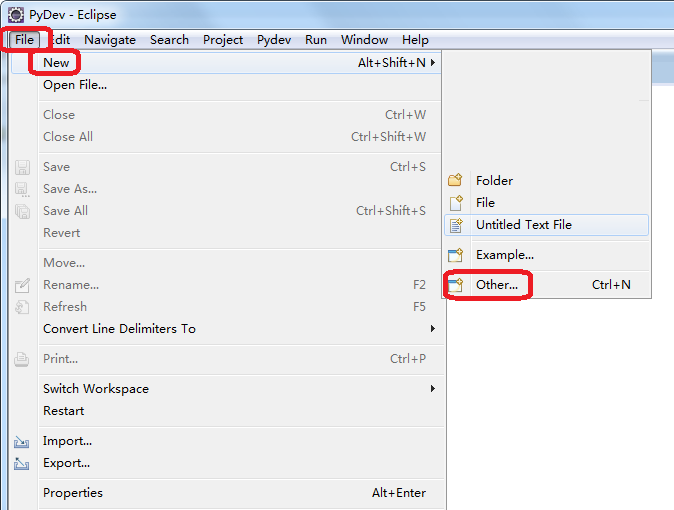Viewport: 674px width, 510px height.
Task: Expand the New submenu arrow
Action: pyautogui.click(x=433, y=63)
